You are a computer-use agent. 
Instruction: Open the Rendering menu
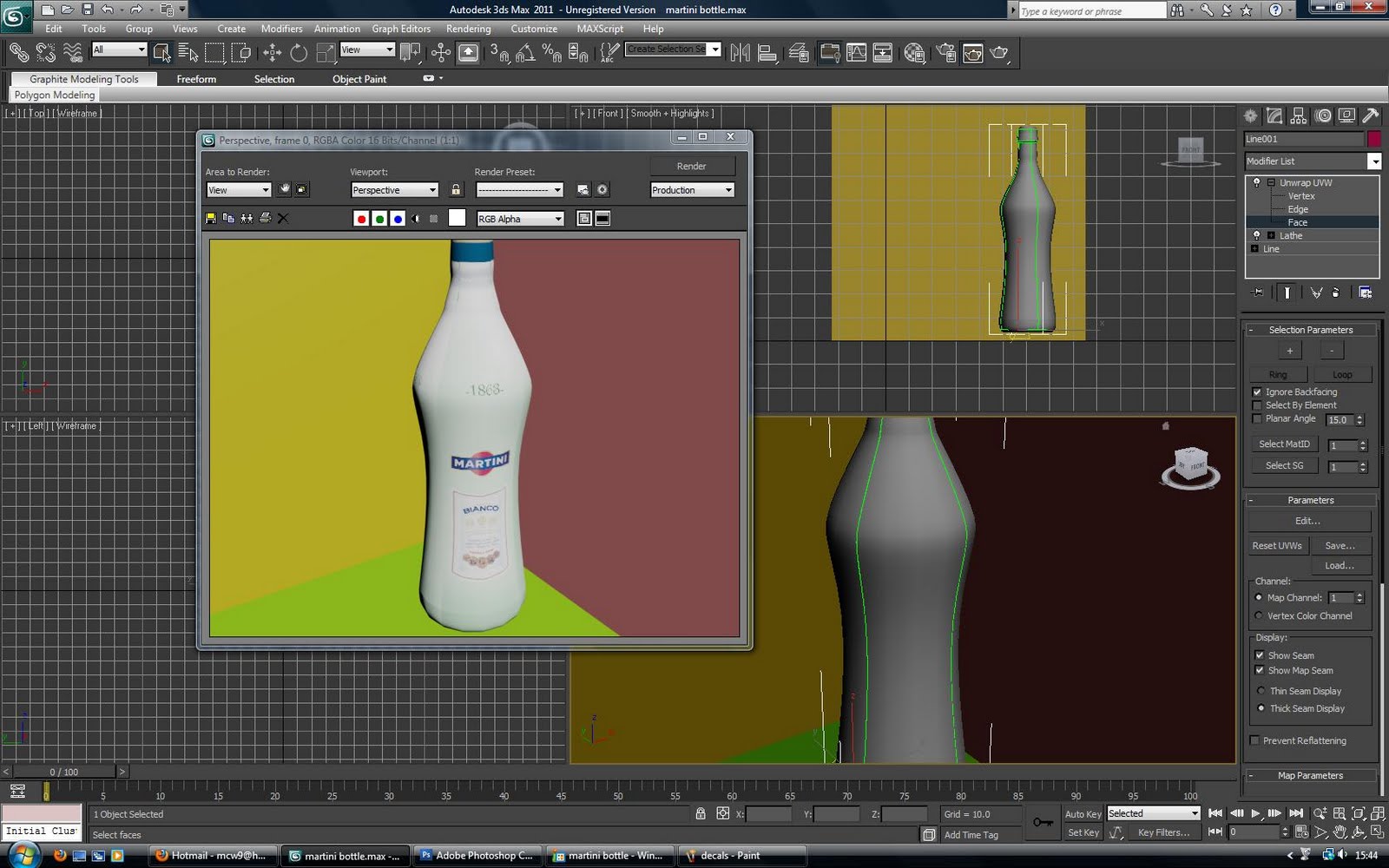pos(468,29)
